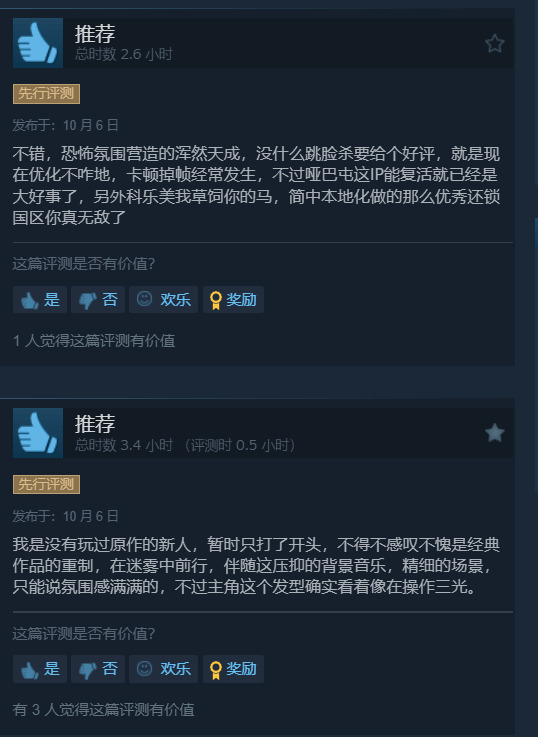The height and width of the screenshot is (737, 538).
Task: Vote 是 (yes) on the second review
Action: (x=40, y=668)
